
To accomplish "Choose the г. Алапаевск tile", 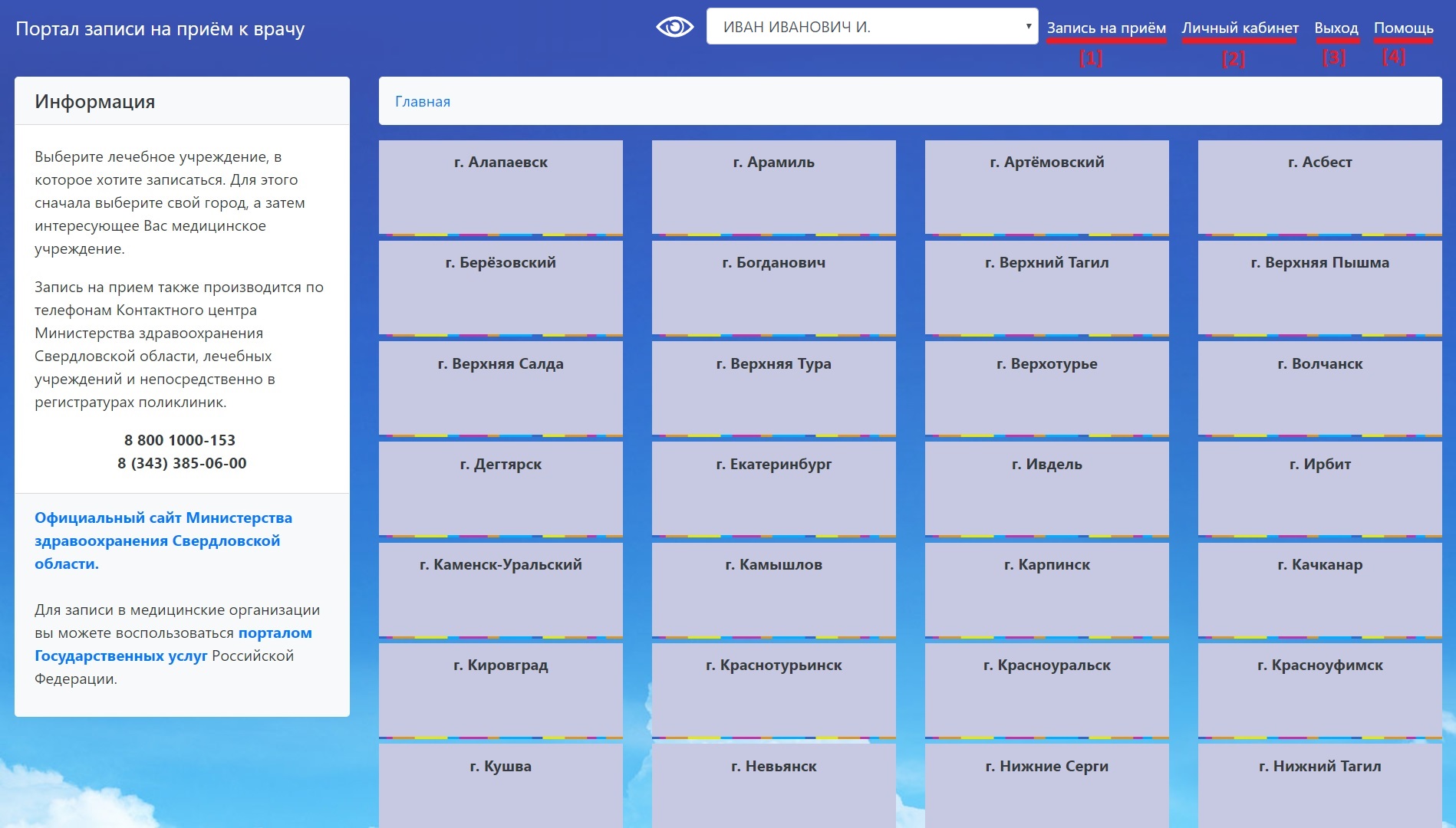I will [500, 186].
